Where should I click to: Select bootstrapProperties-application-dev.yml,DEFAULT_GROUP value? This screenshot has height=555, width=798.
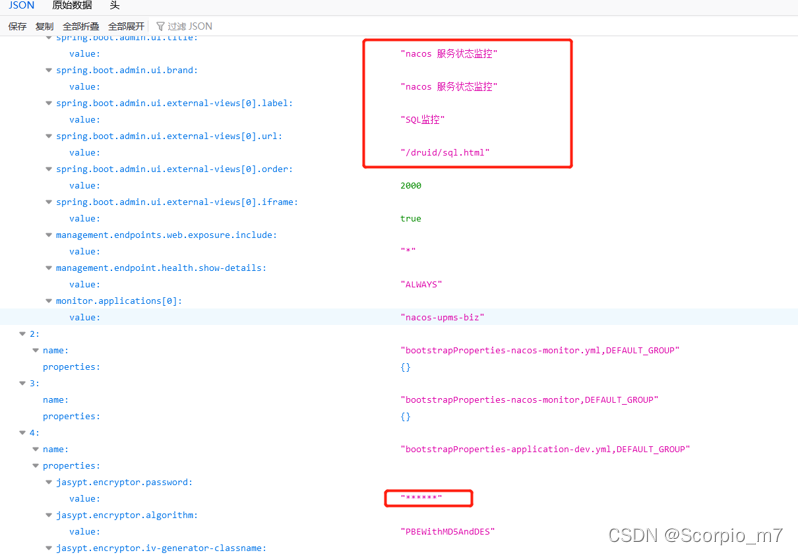(545, 449)
